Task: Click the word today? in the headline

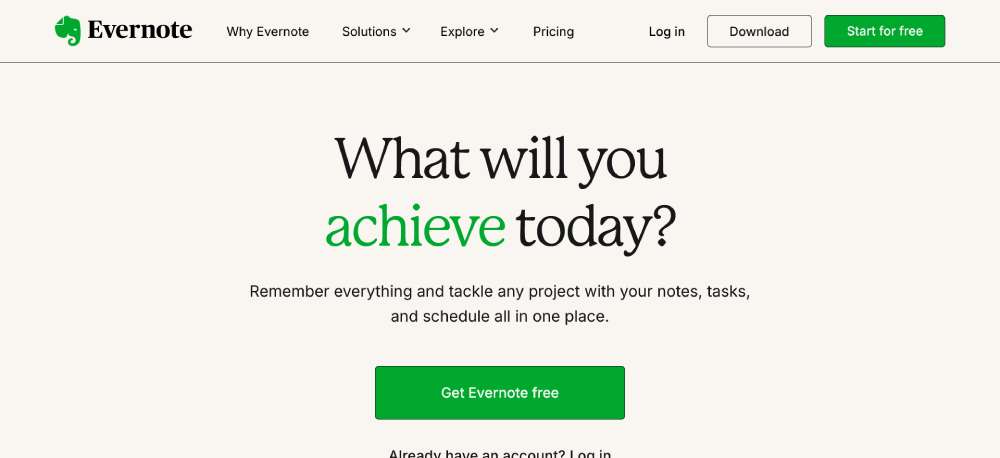Action: point(595,227)
